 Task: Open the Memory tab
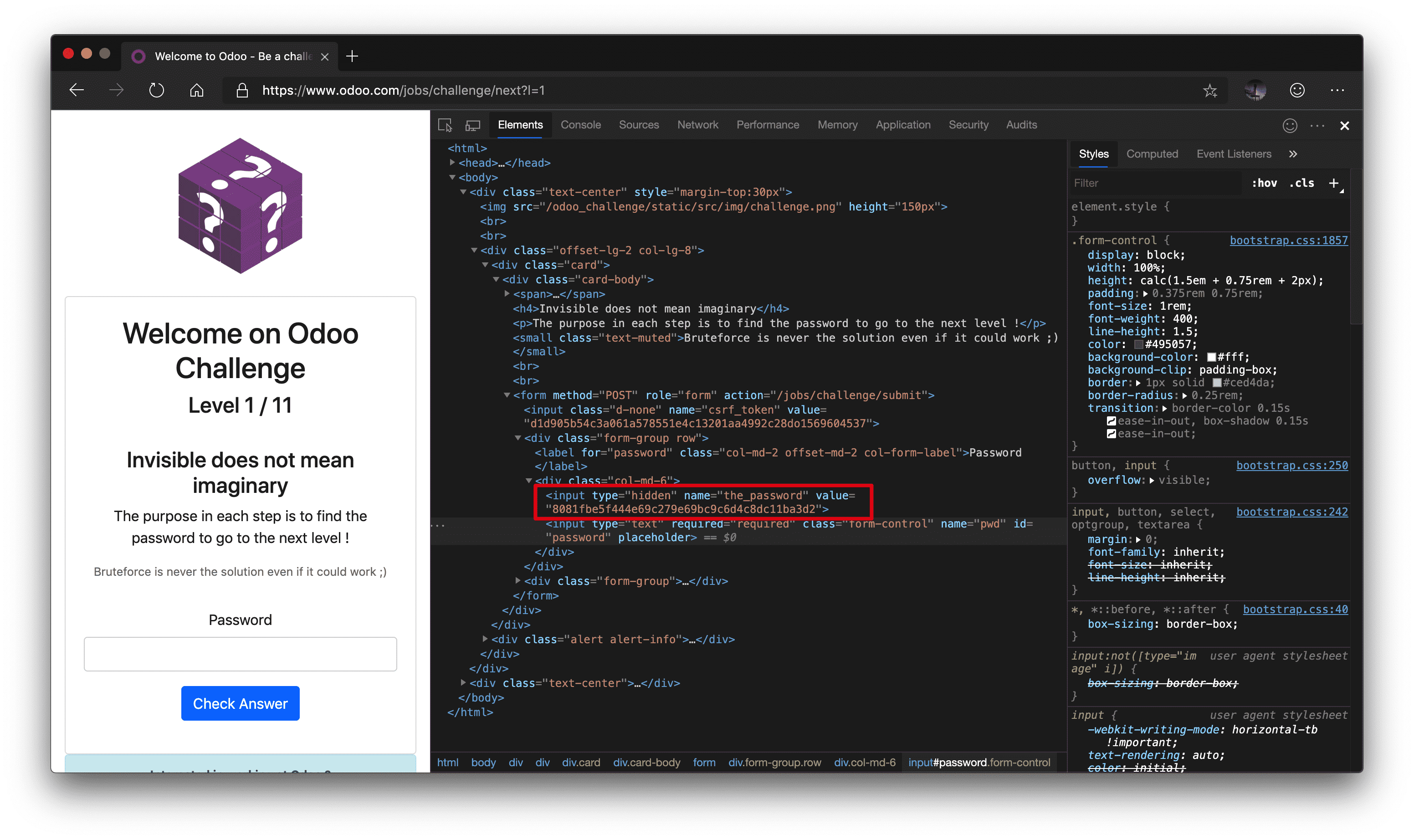[x=837, y=125]
